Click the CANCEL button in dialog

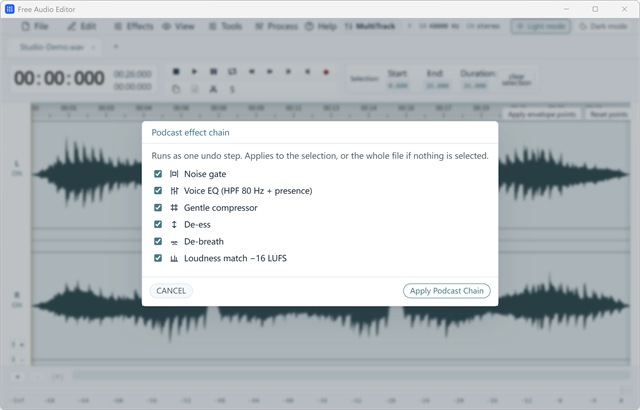click(171, 291)
